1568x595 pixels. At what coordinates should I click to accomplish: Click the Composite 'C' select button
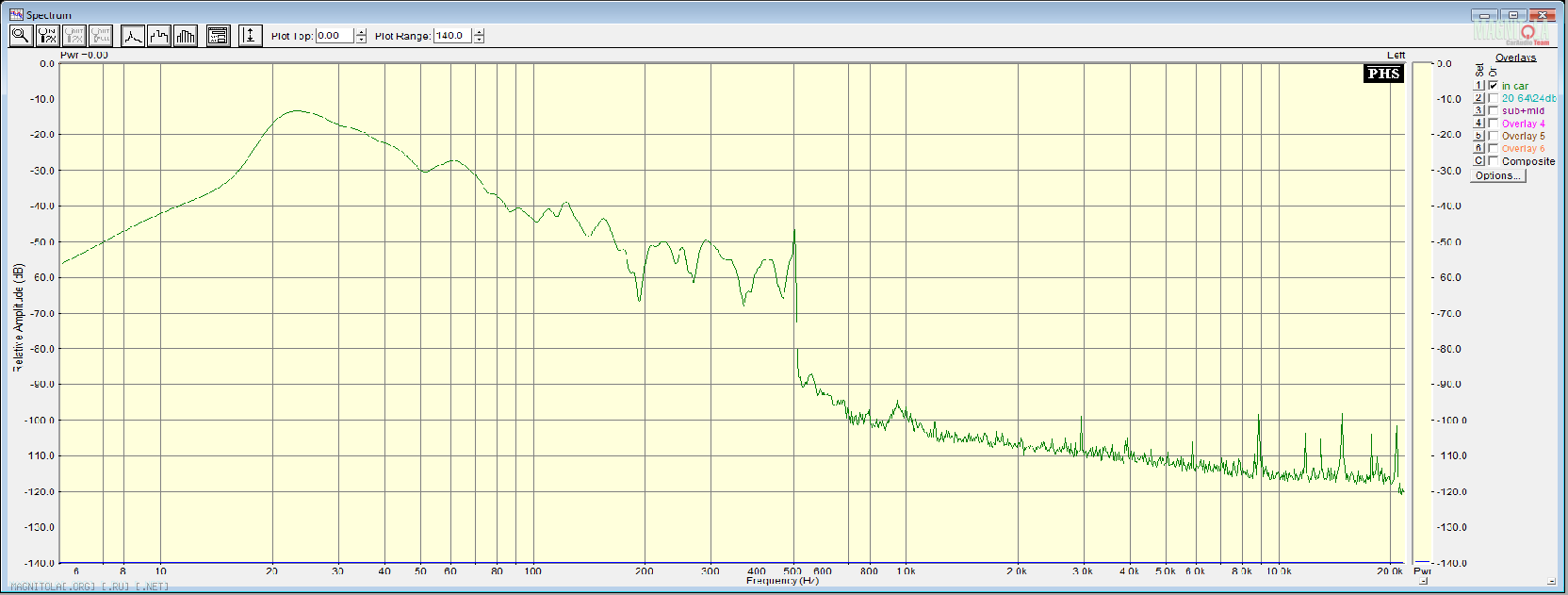coord(1478,160)
